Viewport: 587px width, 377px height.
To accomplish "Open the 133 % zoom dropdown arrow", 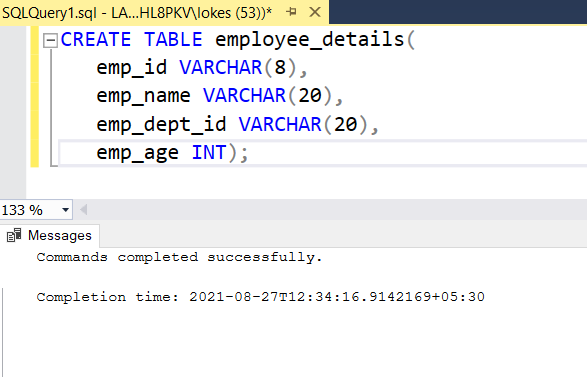I will coord(66,210).
